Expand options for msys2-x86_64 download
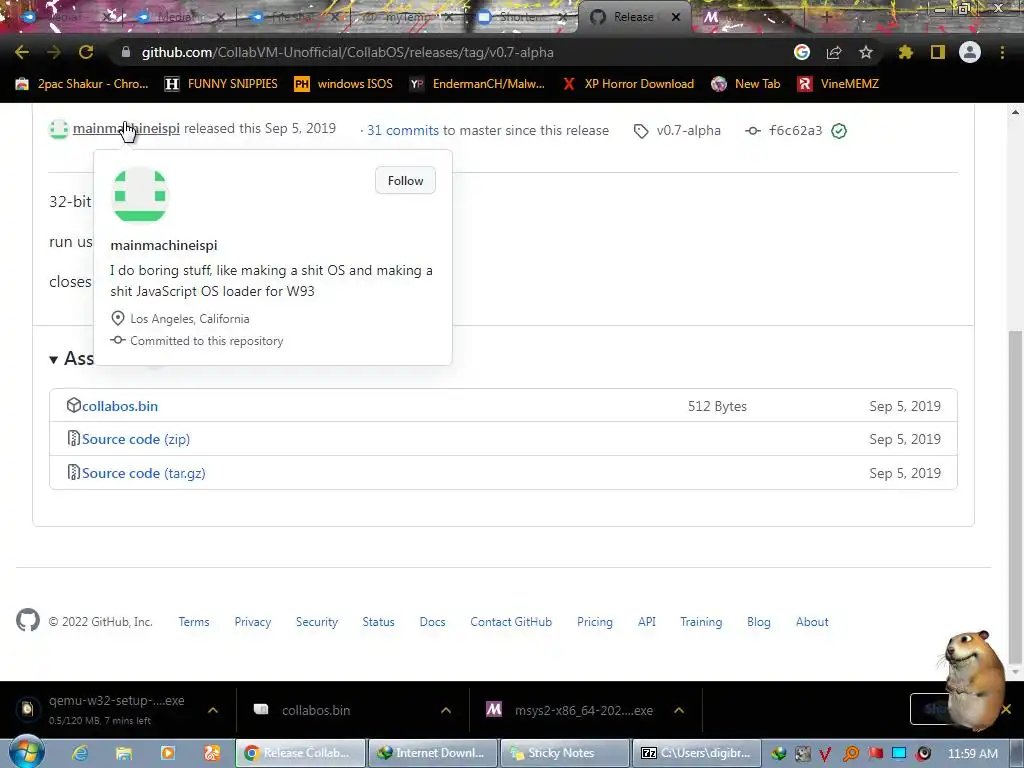Image resolution: width=1024 pixels, height=768 pixels. [x=679, y=710]
